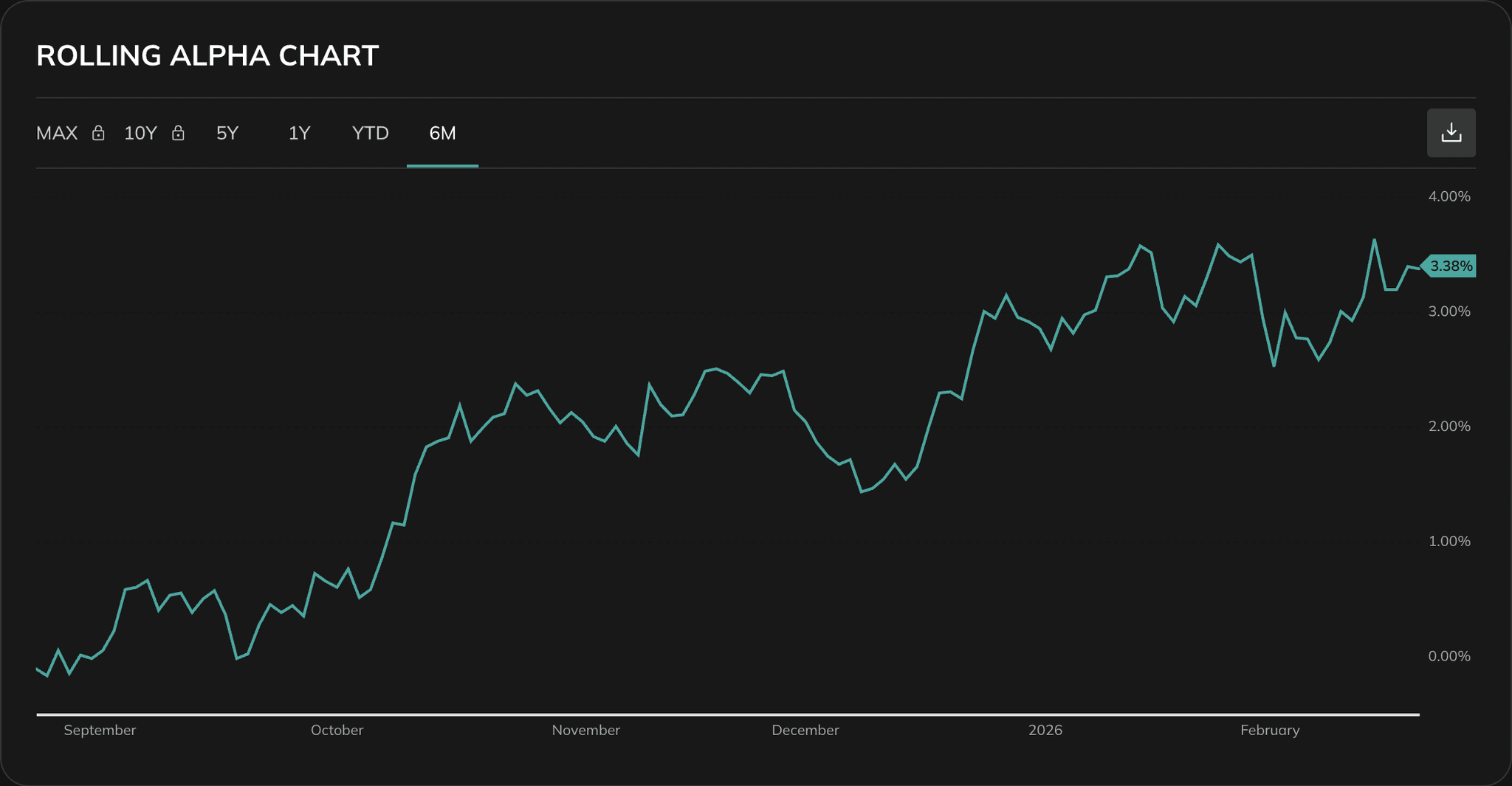Image resolution: width=1512 pixels, height=786 pixels.
Task: Switch to the YTD view
Action: pos(369,134)
